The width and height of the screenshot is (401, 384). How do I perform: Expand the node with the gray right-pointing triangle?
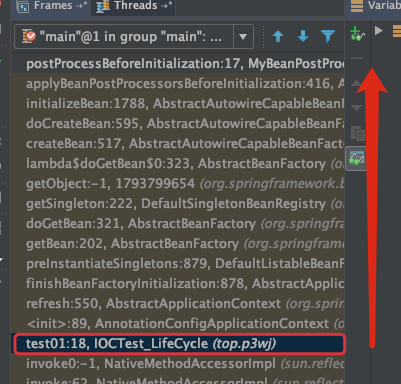[378, 31]
